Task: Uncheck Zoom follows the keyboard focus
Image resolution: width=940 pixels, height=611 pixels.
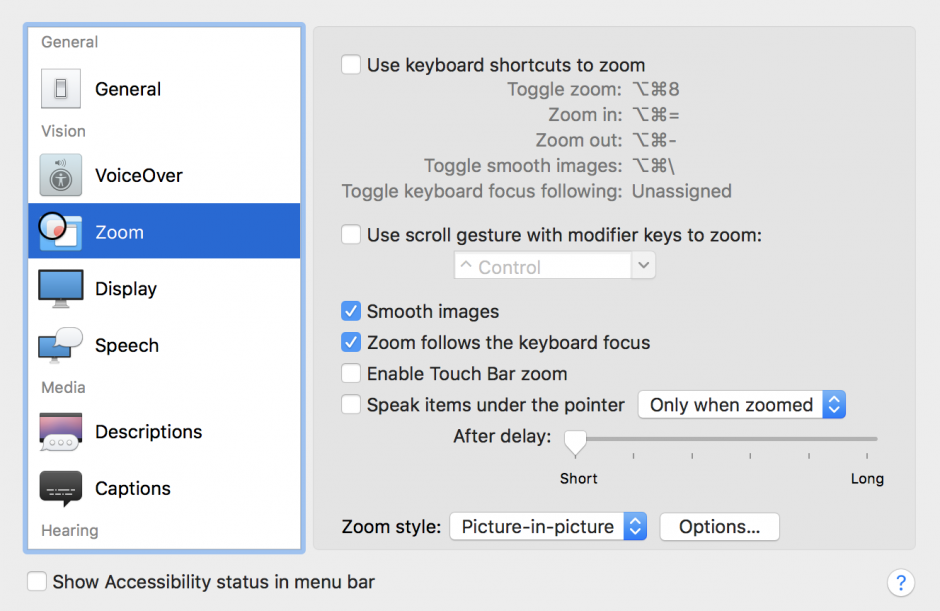Action: pyautogui.click(x=351, y=342)
